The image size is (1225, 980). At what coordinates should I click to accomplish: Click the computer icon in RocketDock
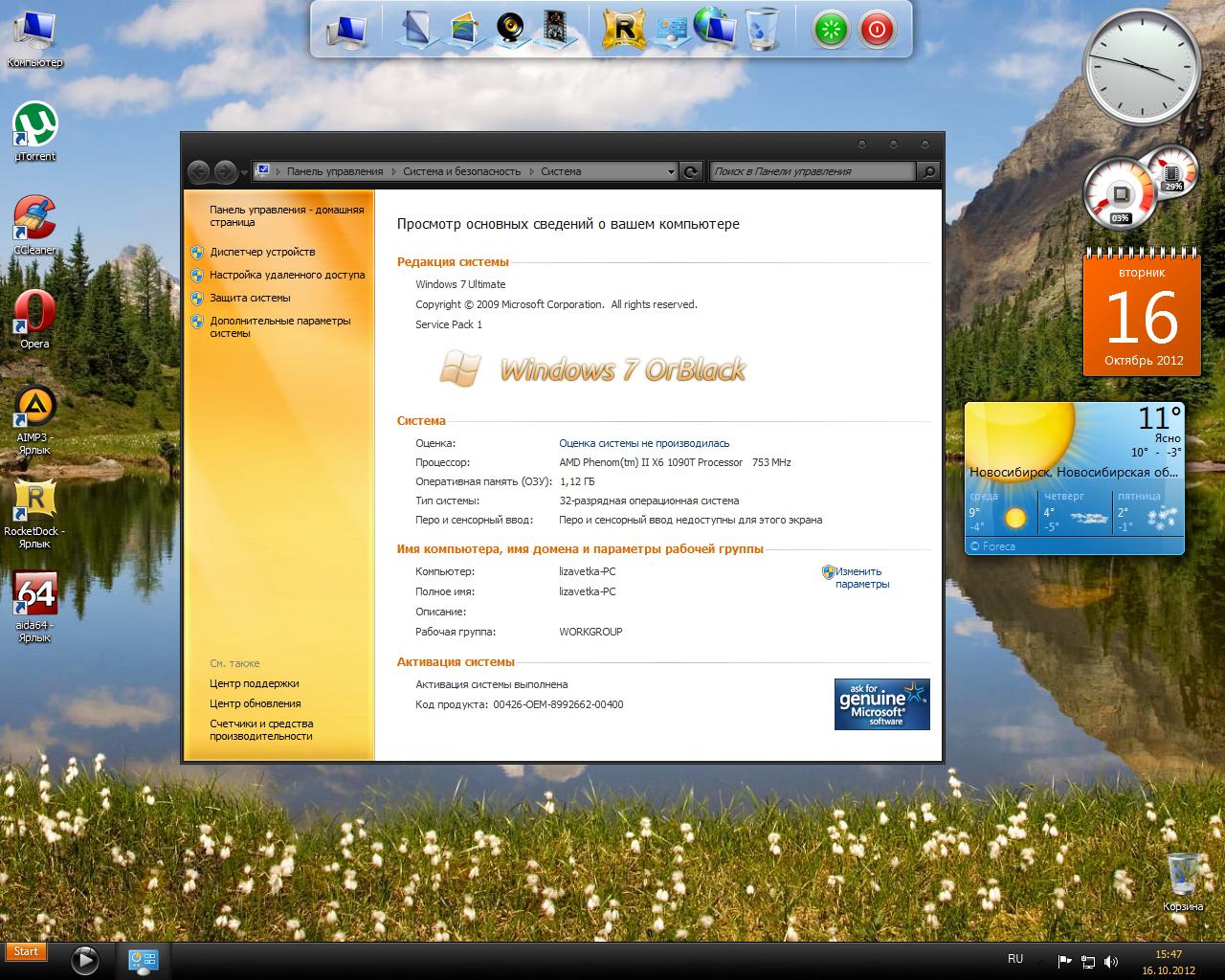(x=346, y=30)
